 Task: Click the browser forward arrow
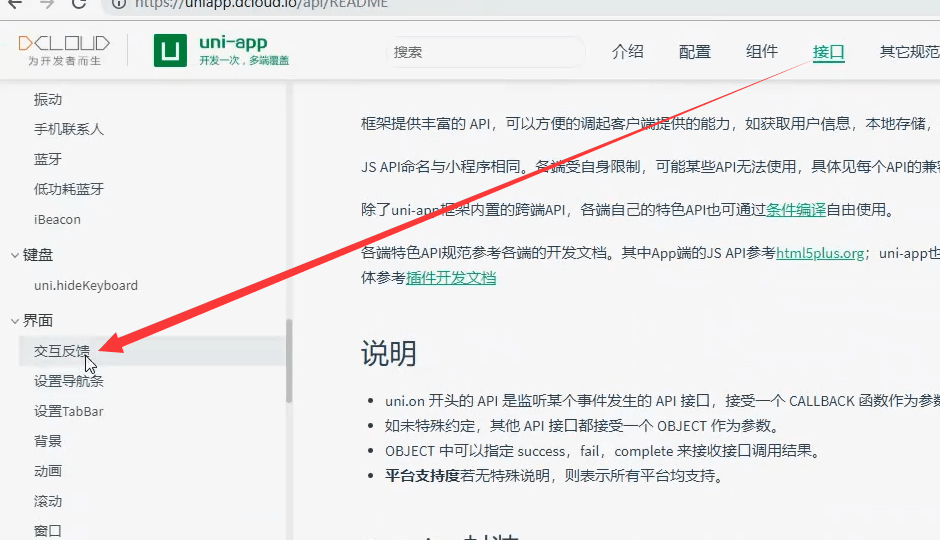47,4
